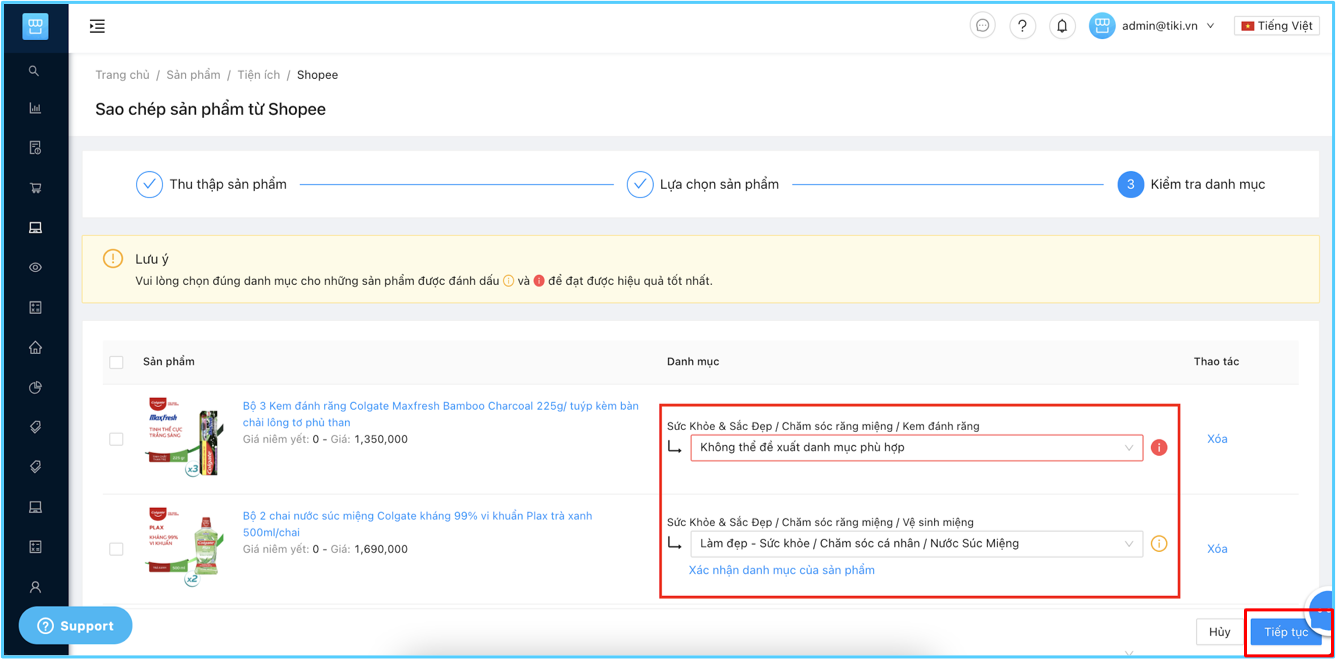This screenshot has width=1336, height=659.
Task: Open the laptop icon directly below cart icon
Action: pos(35,228)
